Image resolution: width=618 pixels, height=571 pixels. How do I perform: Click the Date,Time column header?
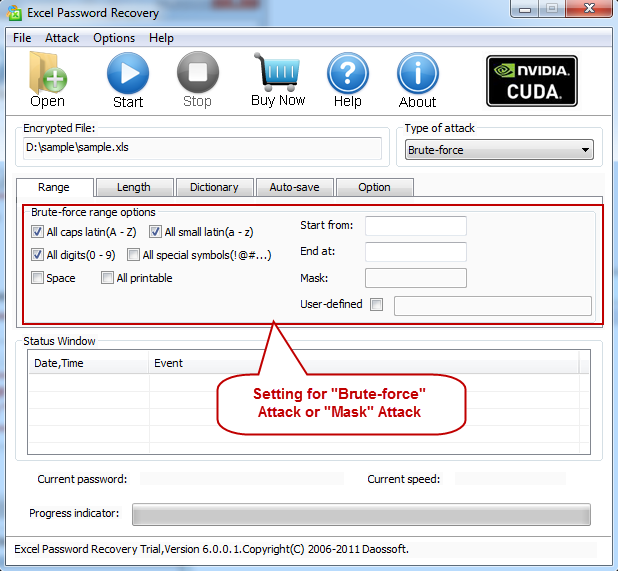(89, 363)
